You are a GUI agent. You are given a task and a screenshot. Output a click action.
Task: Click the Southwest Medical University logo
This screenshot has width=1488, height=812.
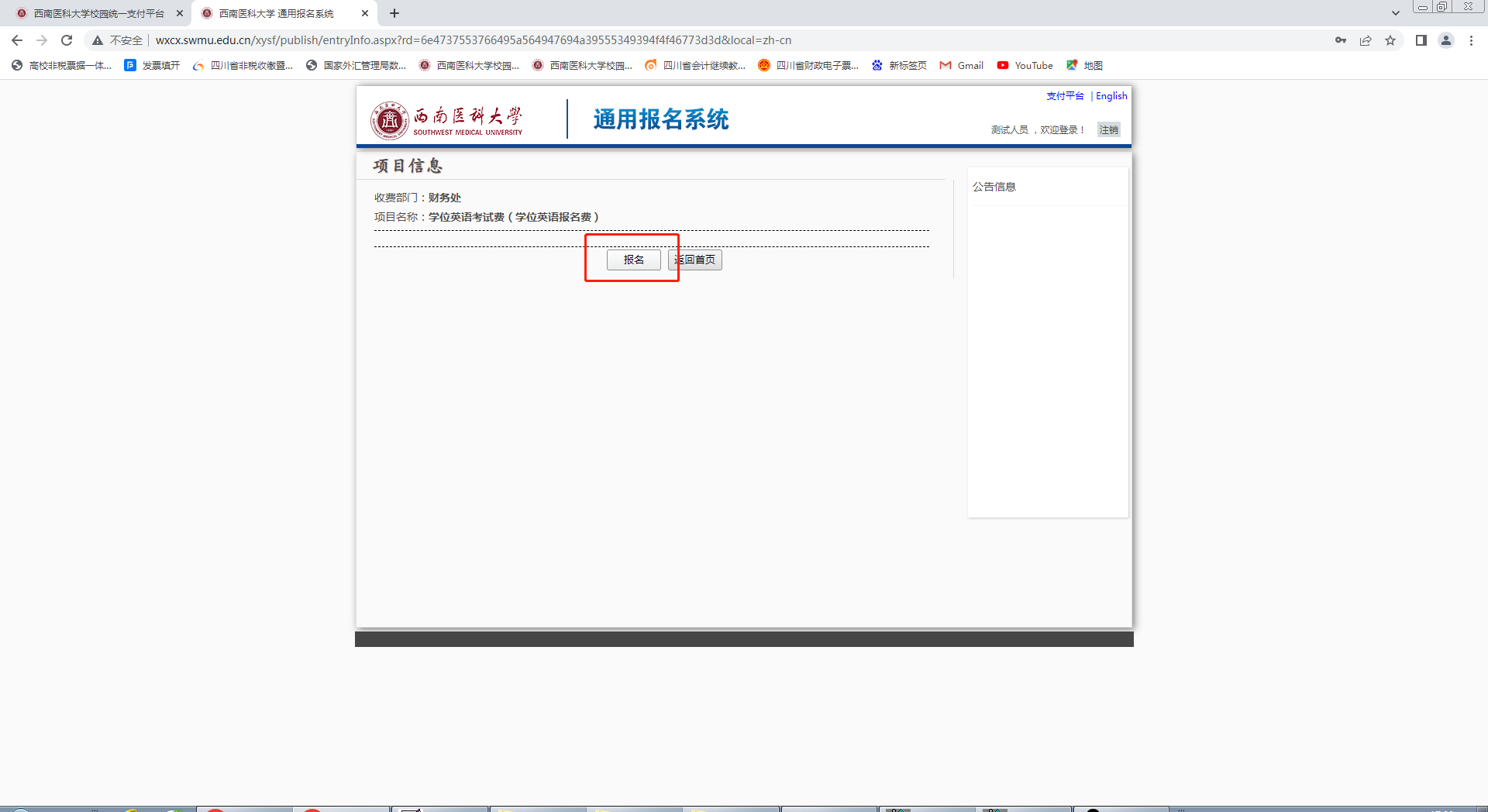pyautogui.click(x=446, y=120)
